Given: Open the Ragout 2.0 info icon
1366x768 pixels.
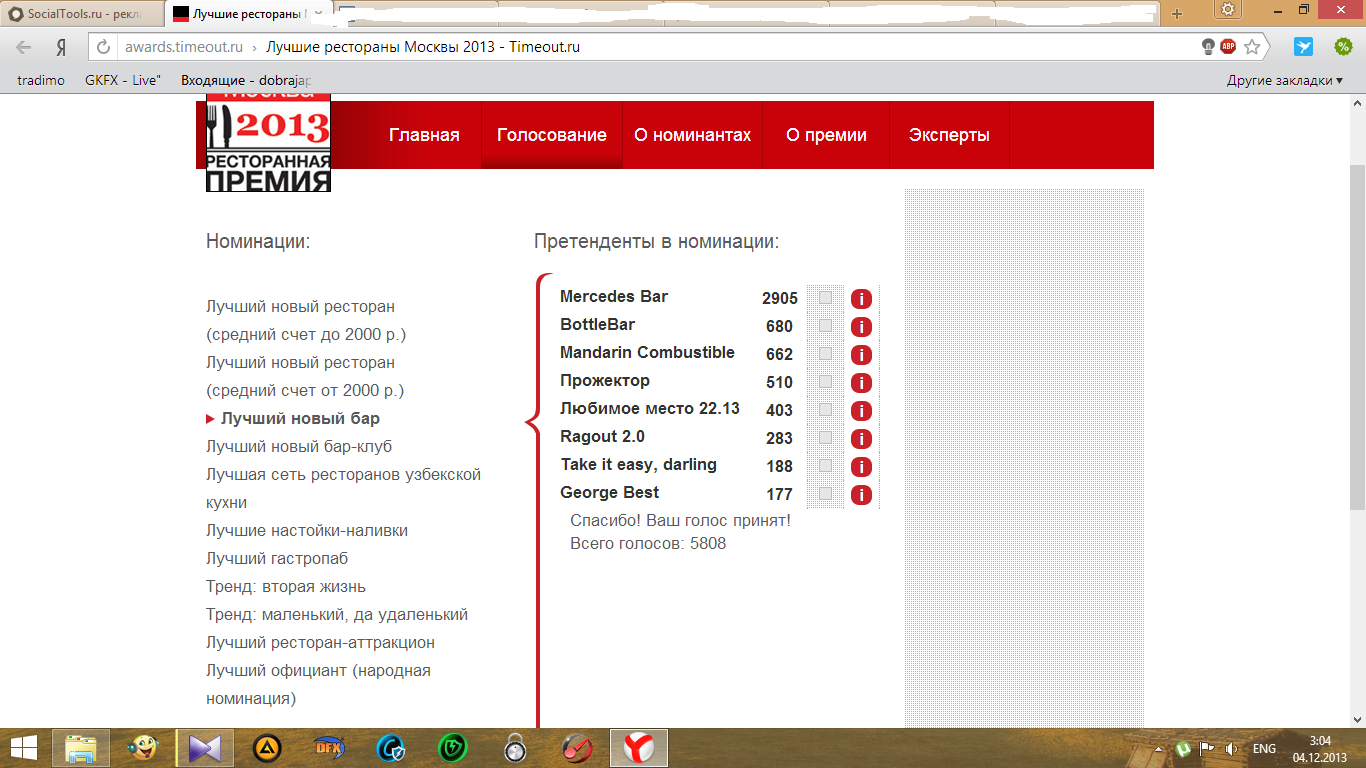Looking at the screenshot, I should tap(861, 439).
